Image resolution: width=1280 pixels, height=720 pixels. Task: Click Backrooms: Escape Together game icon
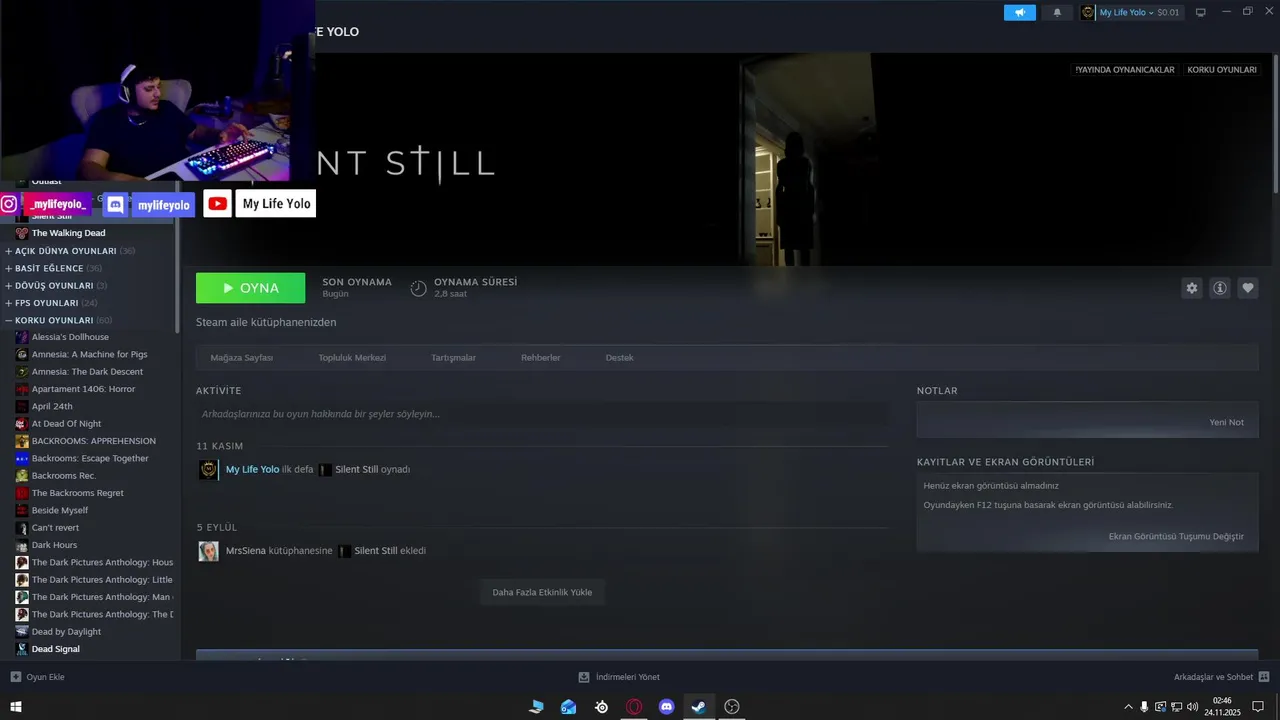(x=22, y=458)
